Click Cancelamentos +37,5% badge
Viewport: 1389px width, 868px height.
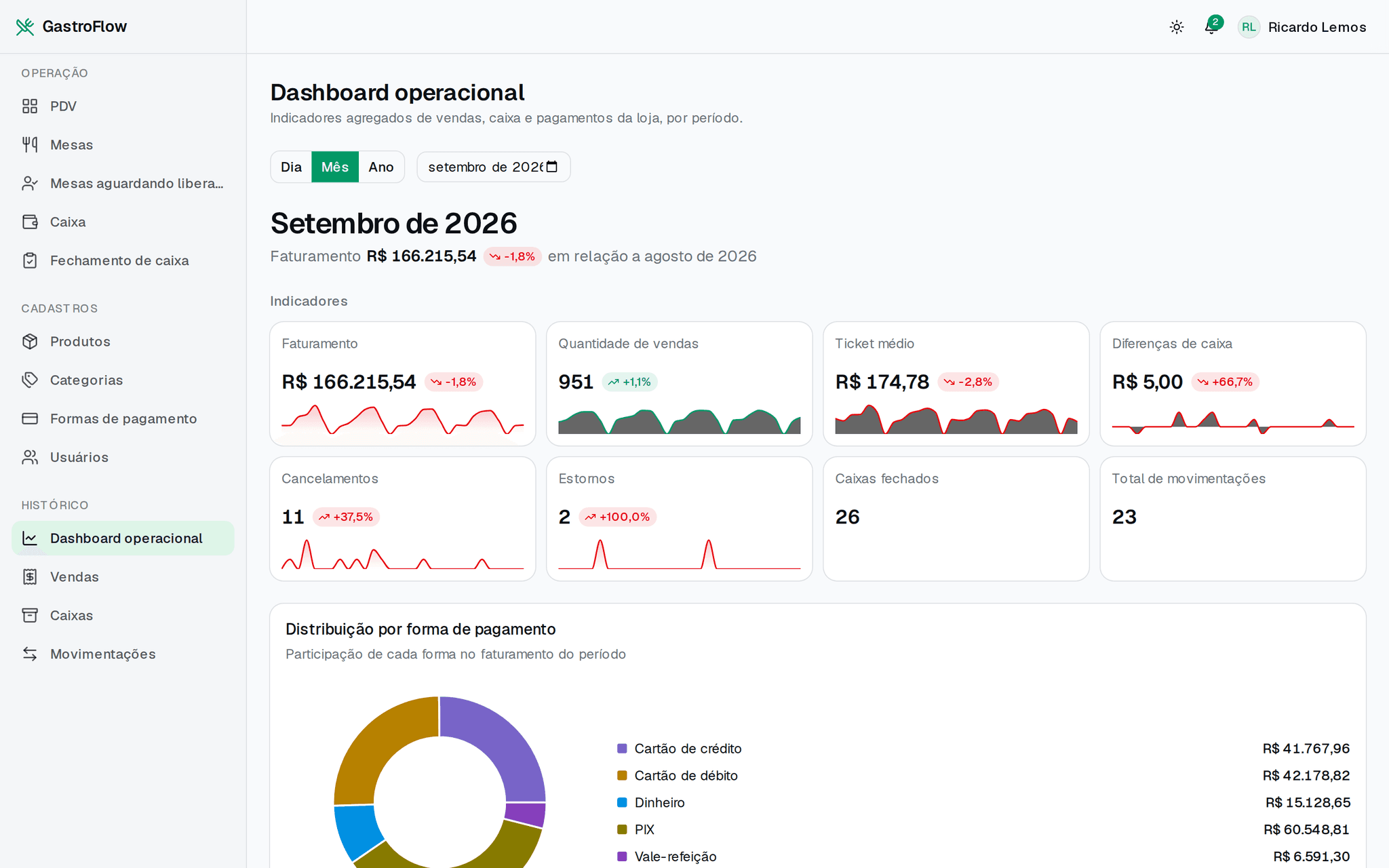[x=346, y=517]
